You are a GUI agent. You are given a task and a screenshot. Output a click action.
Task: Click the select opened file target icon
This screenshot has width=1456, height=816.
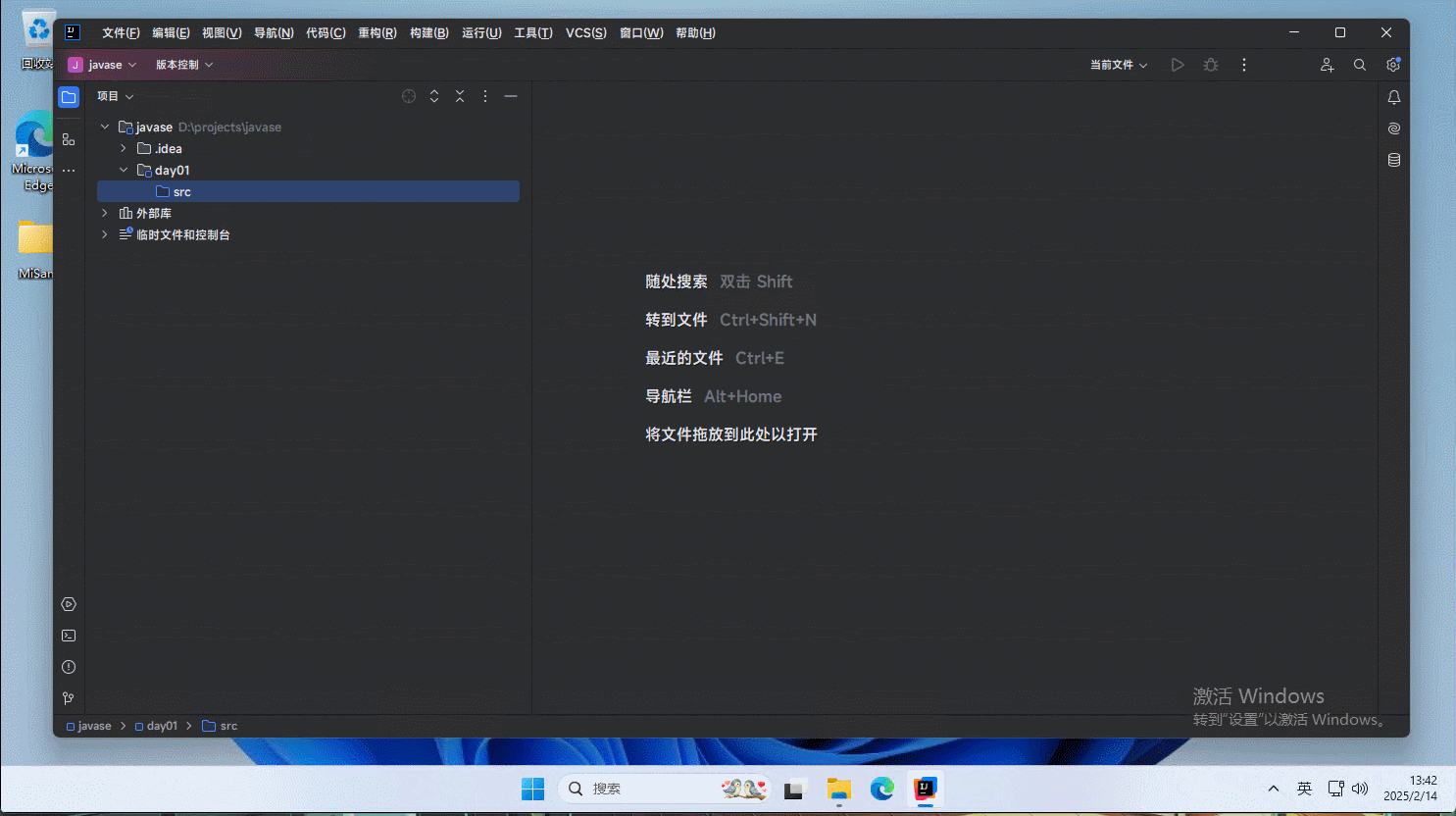pos(409,96)
